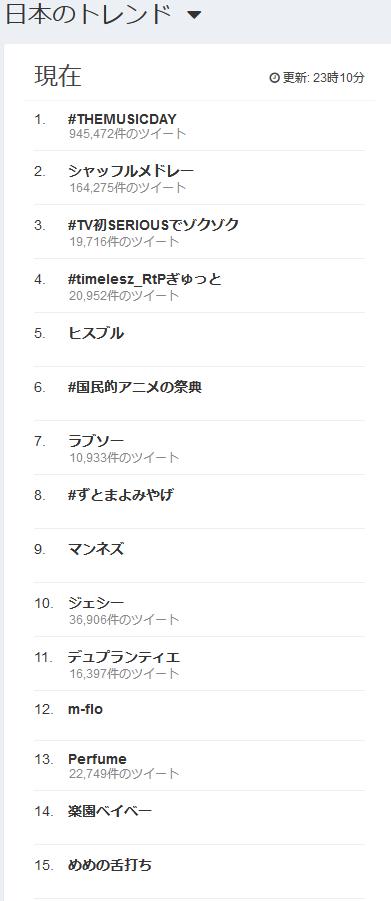The image size is (391, 901).
Task: Open the 日本のトレンド dropdown arrow
Action: tap(194, 16)
